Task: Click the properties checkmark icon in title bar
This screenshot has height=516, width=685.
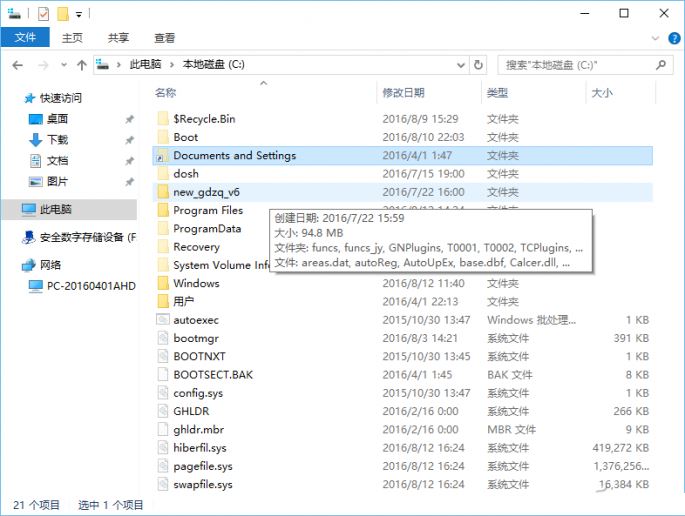Action: click(41, 14)
